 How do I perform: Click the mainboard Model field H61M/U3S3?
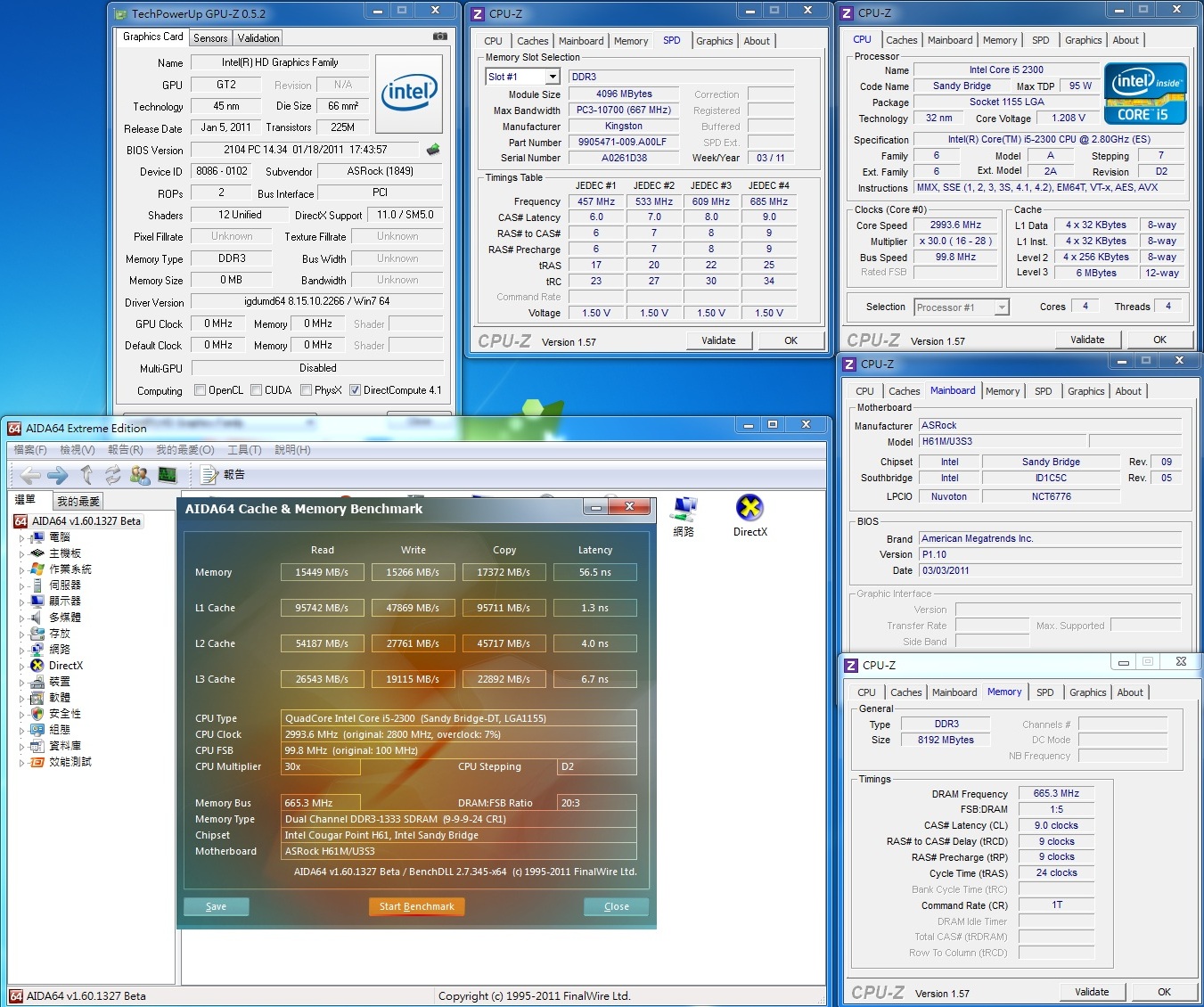(x=1003, y=441)
